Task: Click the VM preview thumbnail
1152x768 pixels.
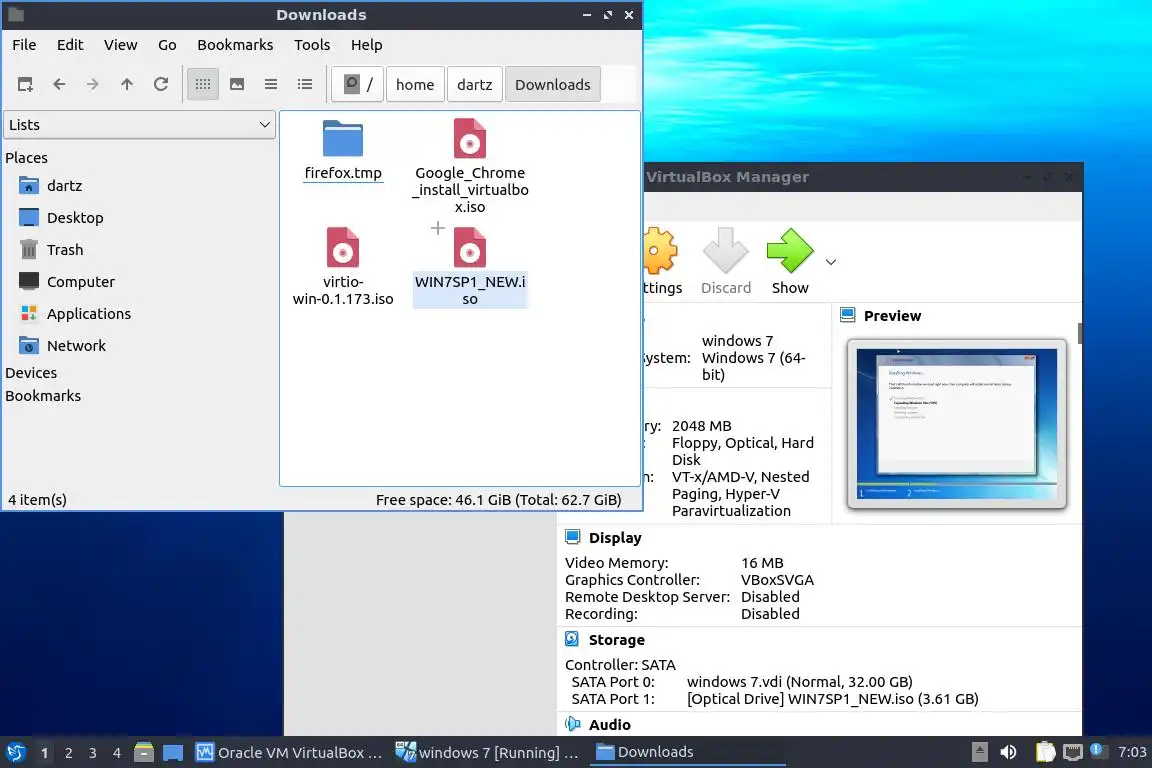Action: [957, 424]
